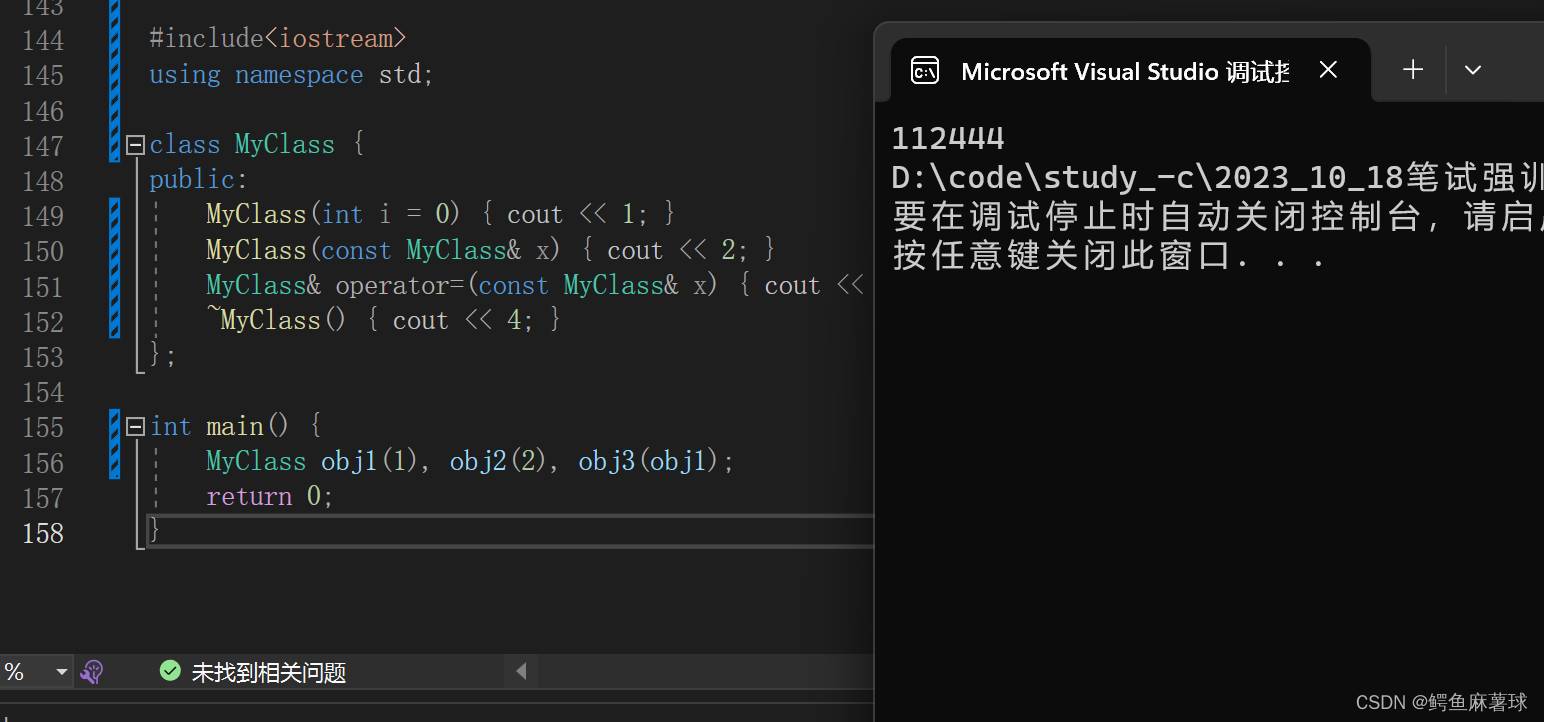Select the Microsoft Visual Studio debug console tab
Viewport: 1544px width, 722px height.
(x=1130, y=70)
